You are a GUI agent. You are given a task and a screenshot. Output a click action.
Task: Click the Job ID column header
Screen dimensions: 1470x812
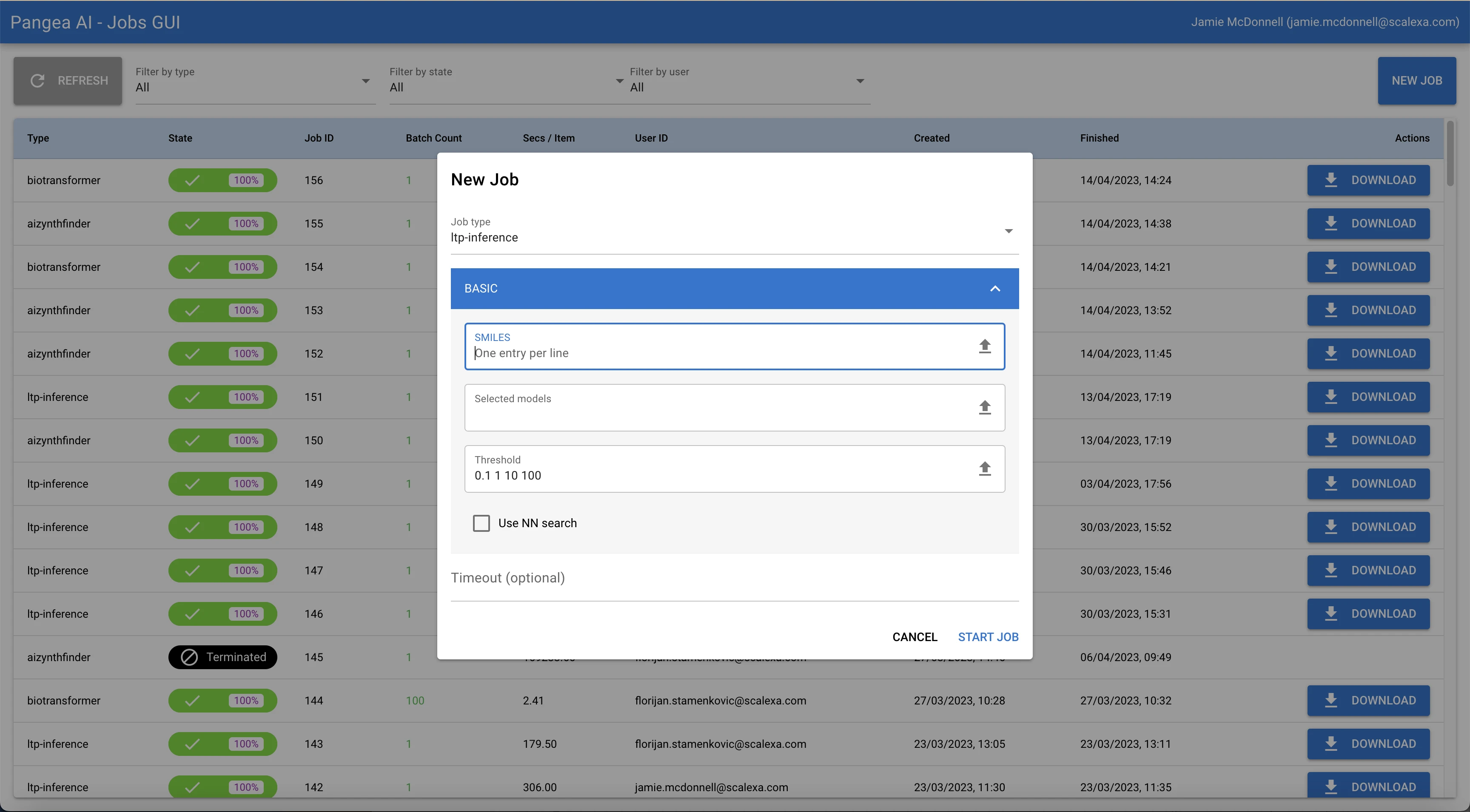point(319,138)
